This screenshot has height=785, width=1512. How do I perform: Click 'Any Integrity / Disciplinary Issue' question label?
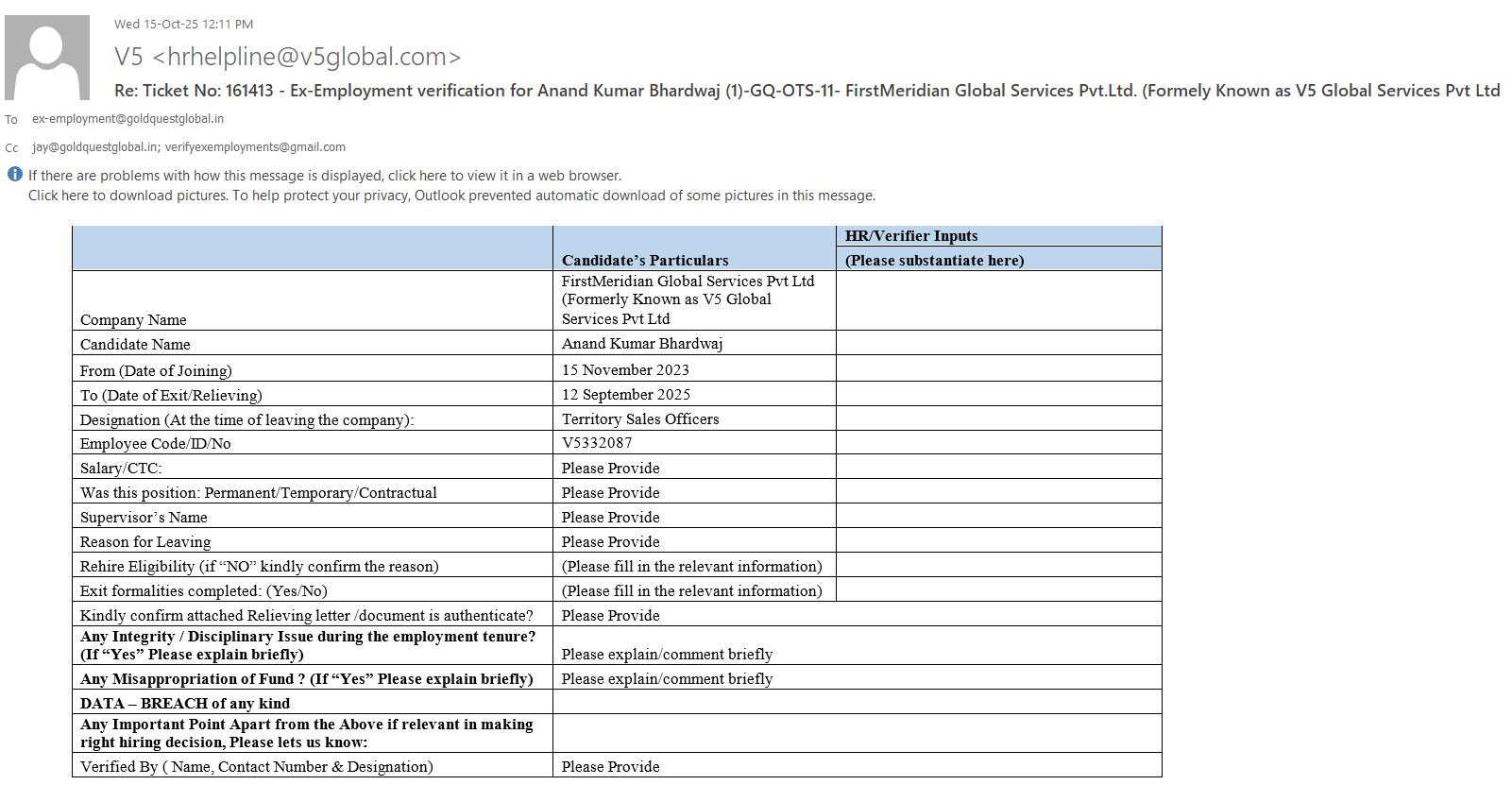click(x=308, y=645)
